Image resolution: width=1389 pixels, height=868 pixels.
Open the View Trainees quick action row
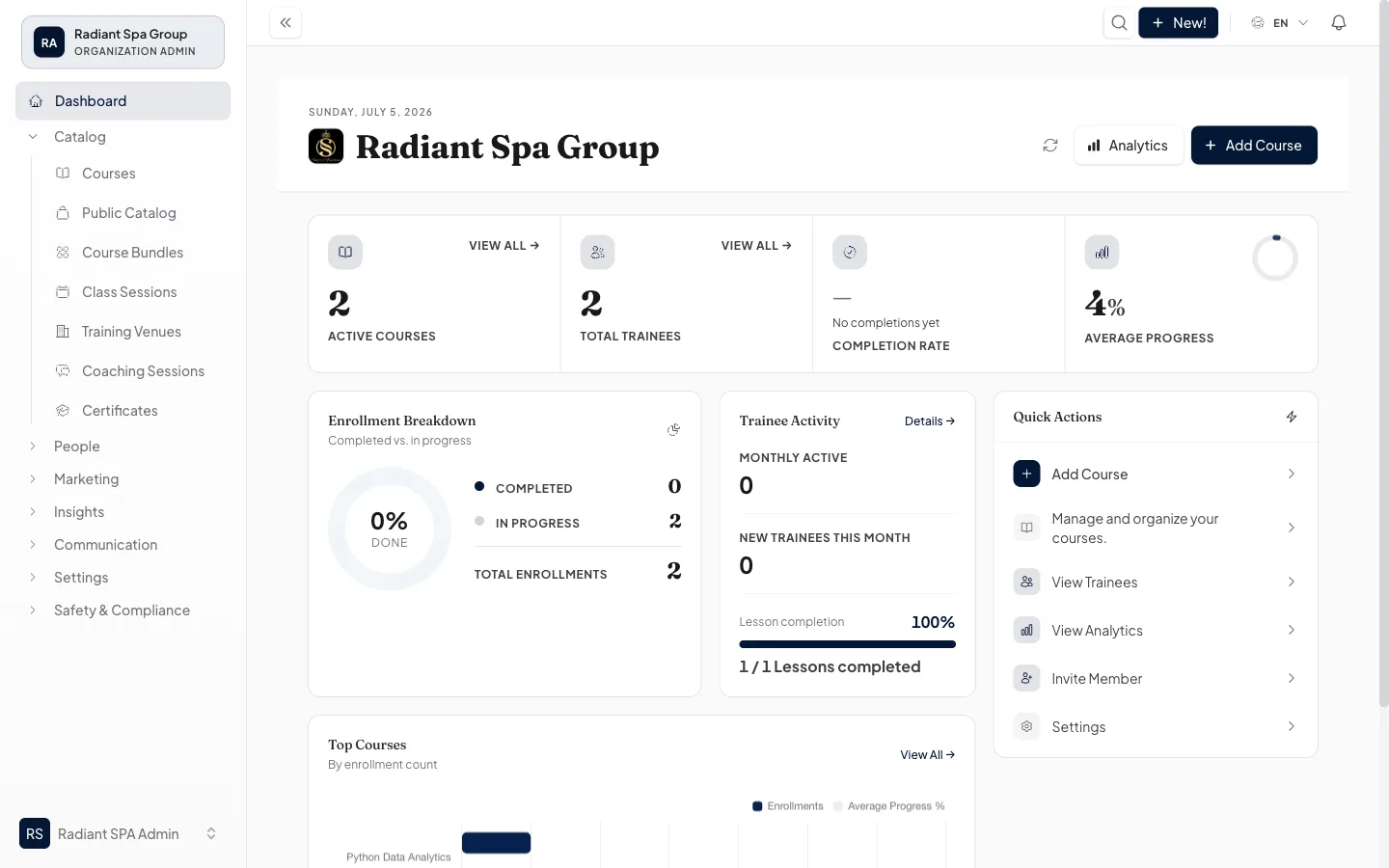(1156, 583)
